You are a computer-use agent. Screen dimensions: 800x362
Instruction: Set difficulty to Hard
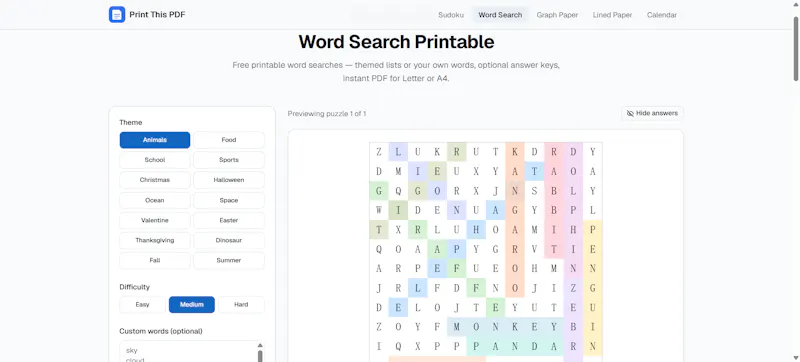point(241,304)
